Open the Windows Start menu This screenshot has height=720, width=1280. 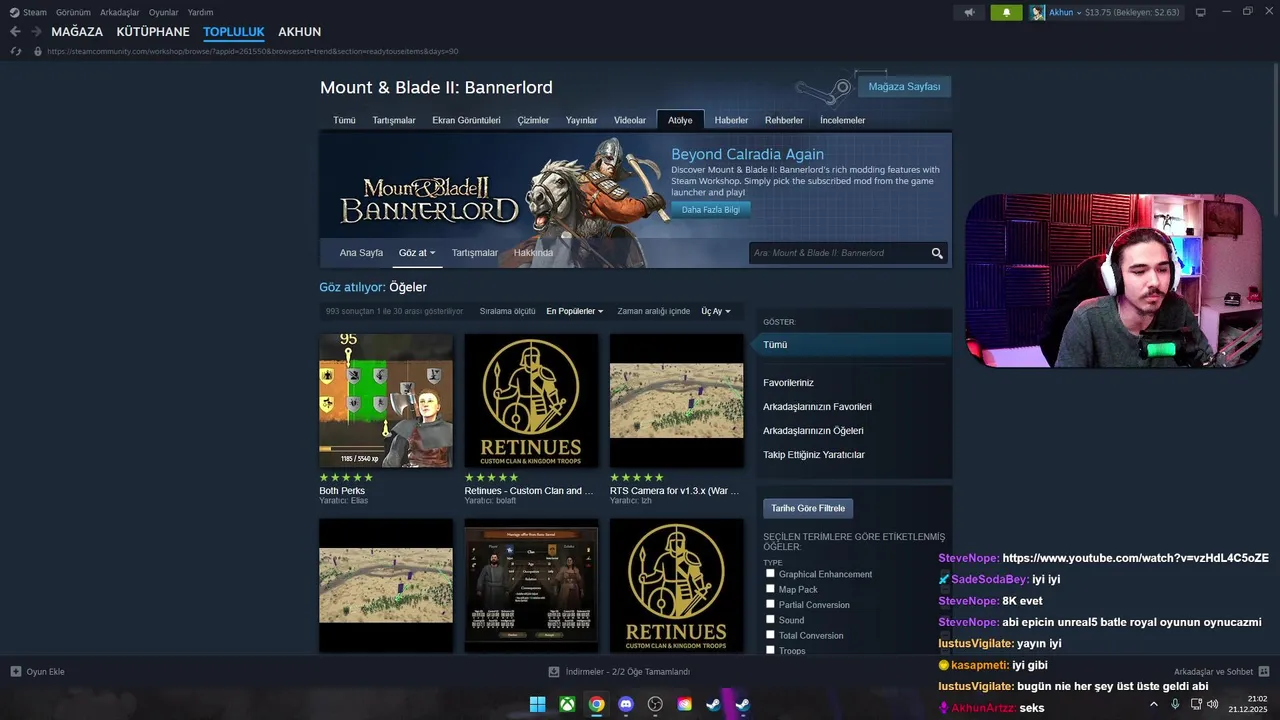pyautogui.click(x=537, y=704)
